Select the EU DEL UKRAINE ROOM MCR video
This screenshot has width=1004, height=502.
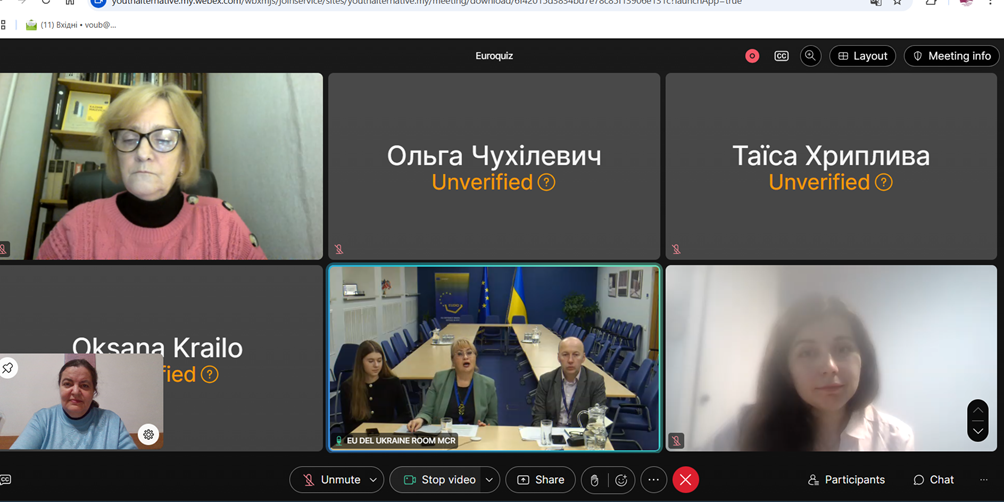pos(494,358)
